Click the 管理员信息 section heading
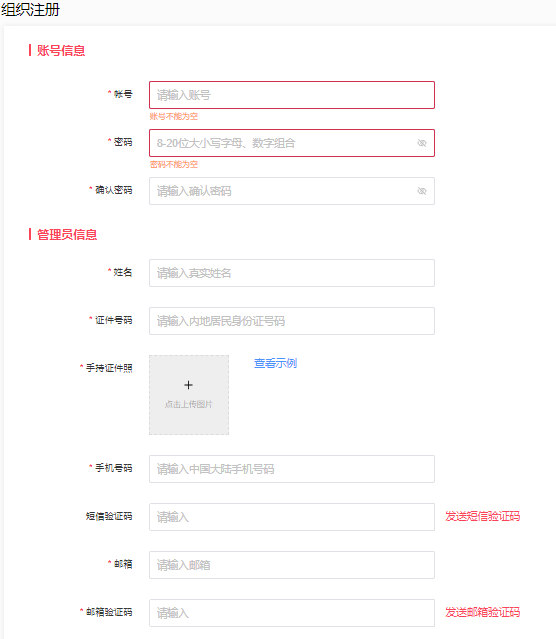 click(x=67, y=235)
